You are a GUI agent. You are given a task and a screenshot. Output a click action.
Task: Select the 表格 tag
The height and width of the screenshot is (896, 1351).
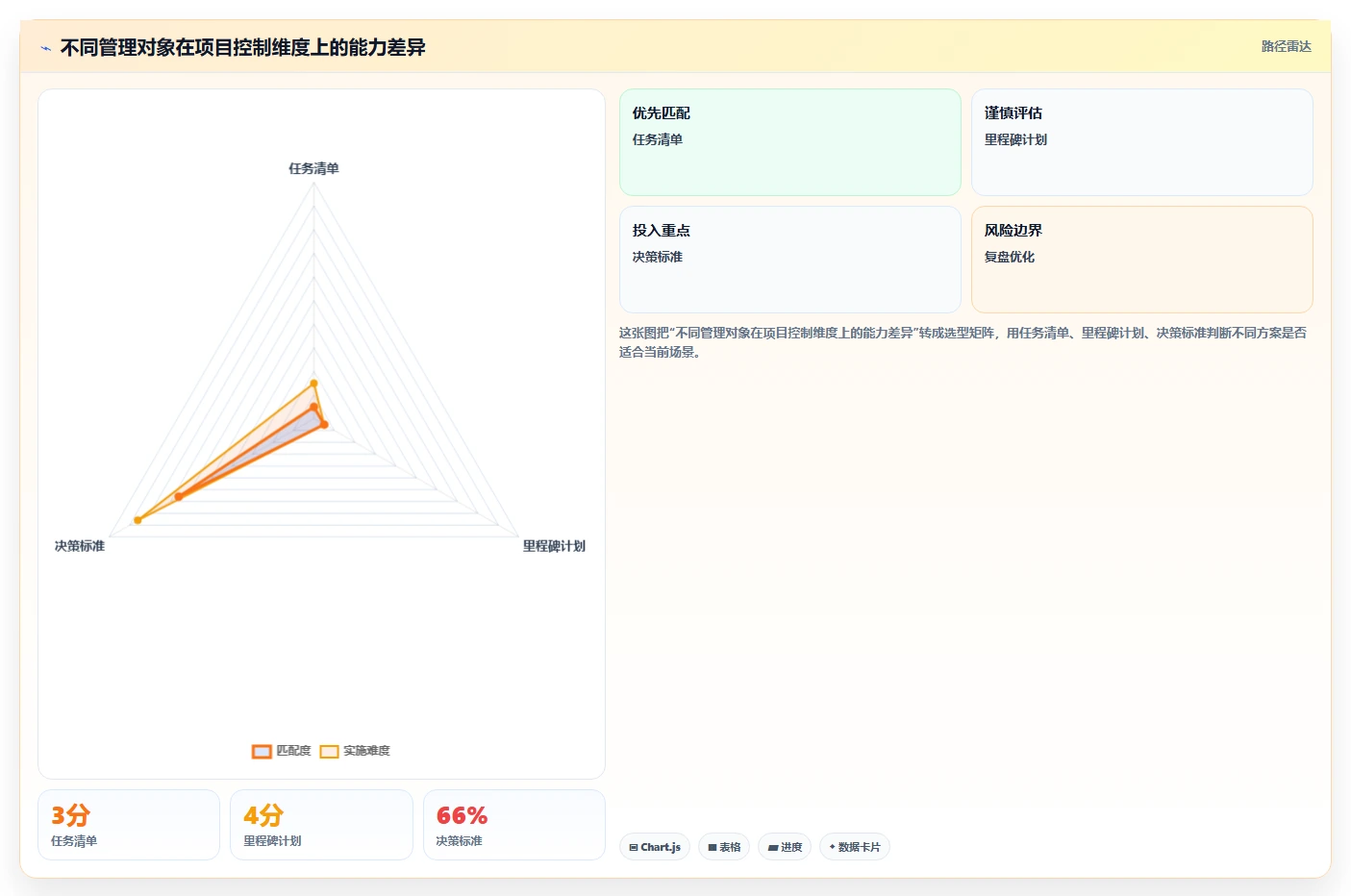coord(724,847)
